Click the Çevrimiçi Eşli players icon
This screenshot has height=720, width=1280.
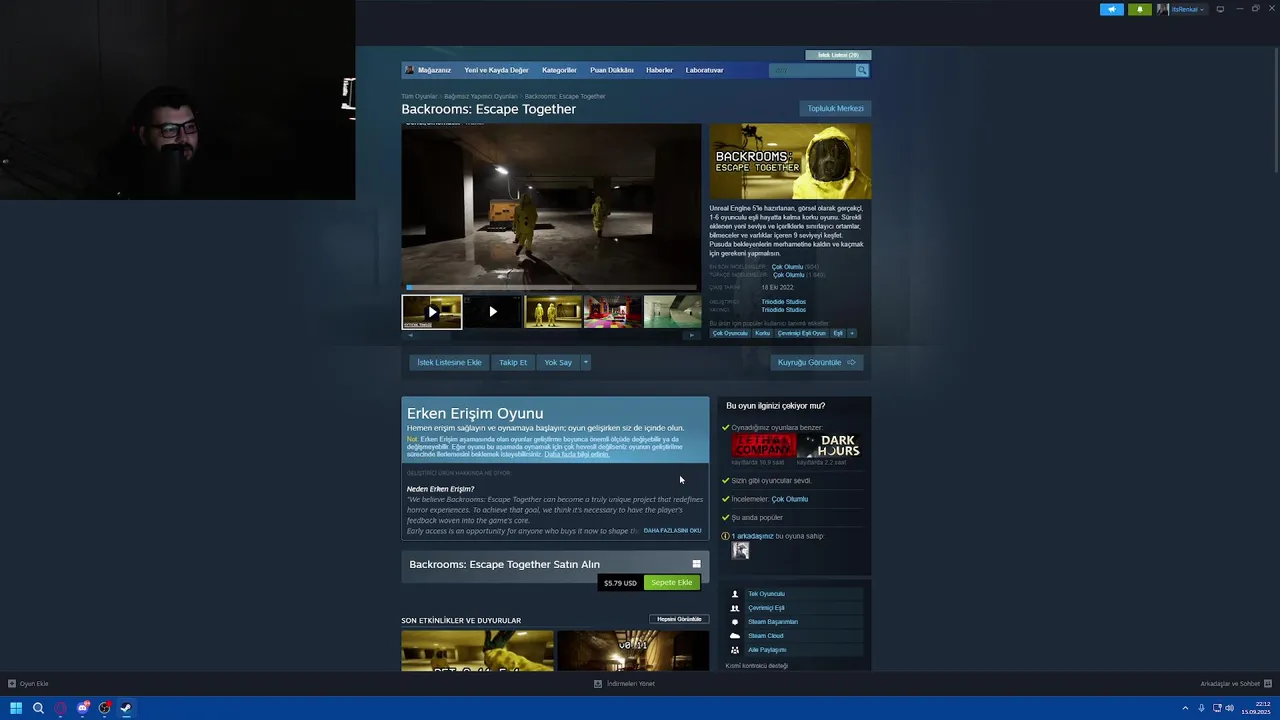click(x=735, y=608)
